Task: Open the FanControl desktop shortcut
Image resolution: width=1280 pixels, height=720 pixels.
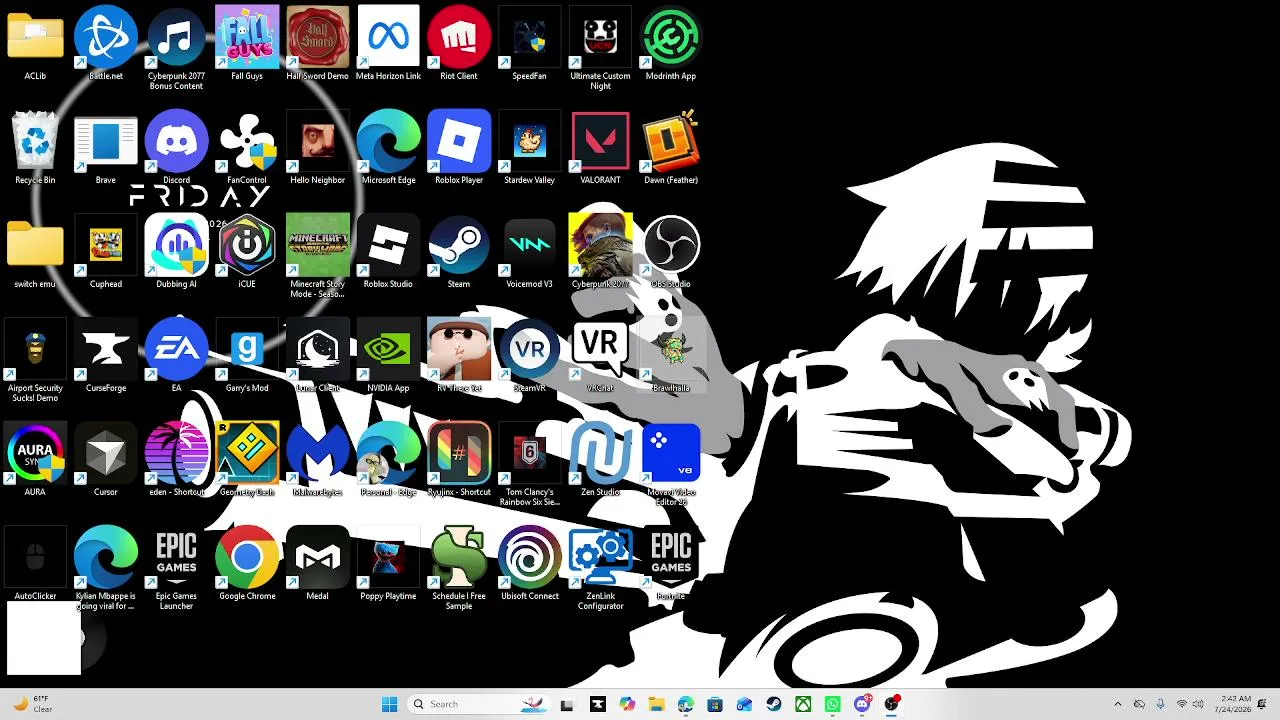Action: pyautogui.click(x=247, y=148)
